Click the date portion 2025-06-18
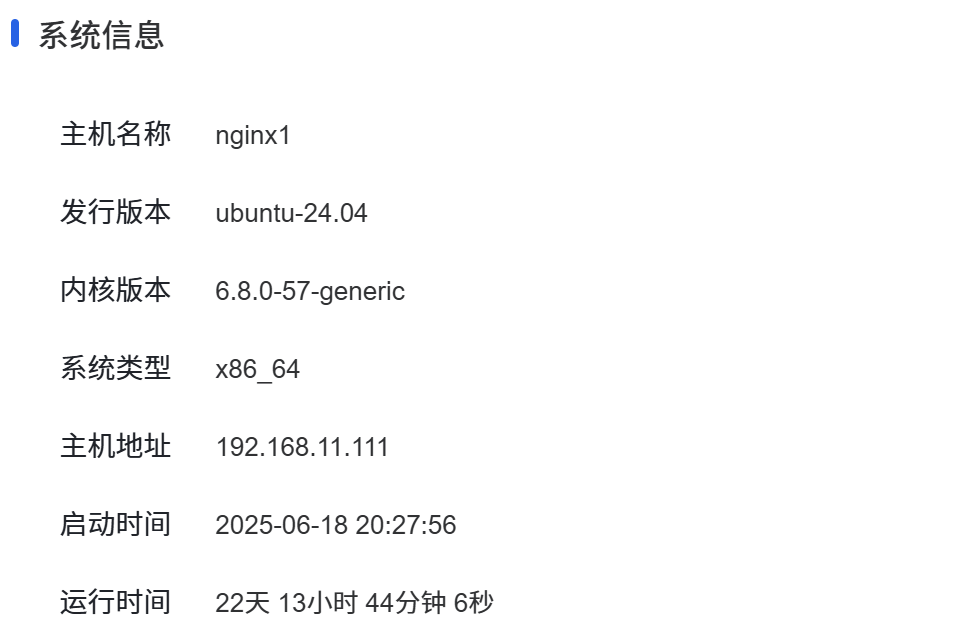 (x=282, y=525)
